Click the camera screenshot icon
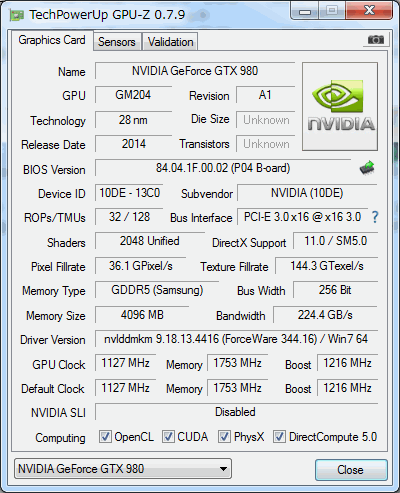This screenshot has height=493, width=400. (375, 40)
